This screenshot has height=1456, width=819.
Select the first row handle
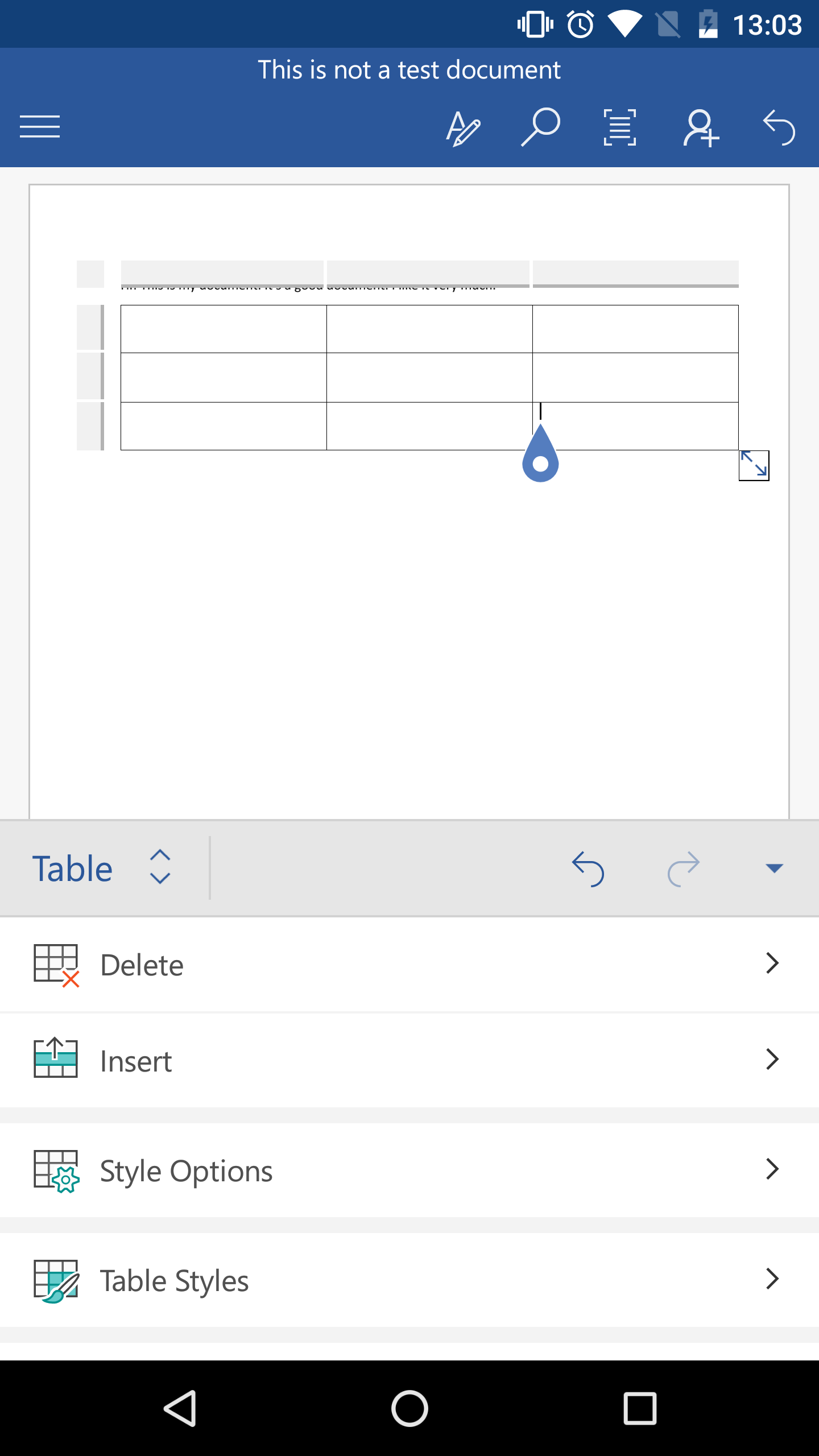(90, 328)
